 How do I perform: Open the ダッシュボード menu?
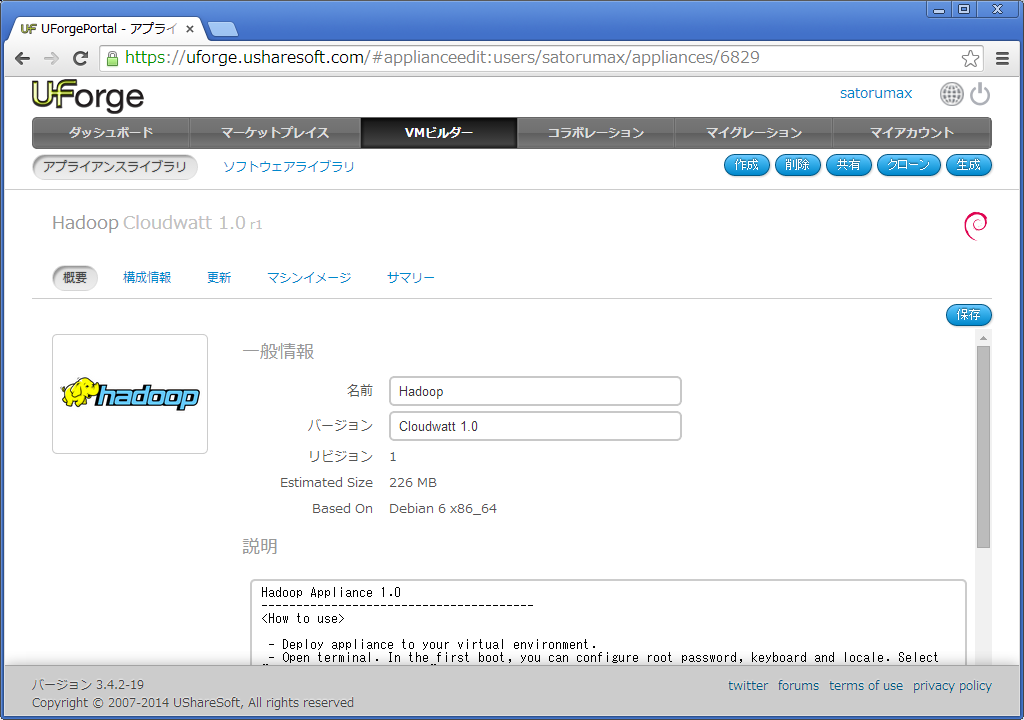coord(111,133)
